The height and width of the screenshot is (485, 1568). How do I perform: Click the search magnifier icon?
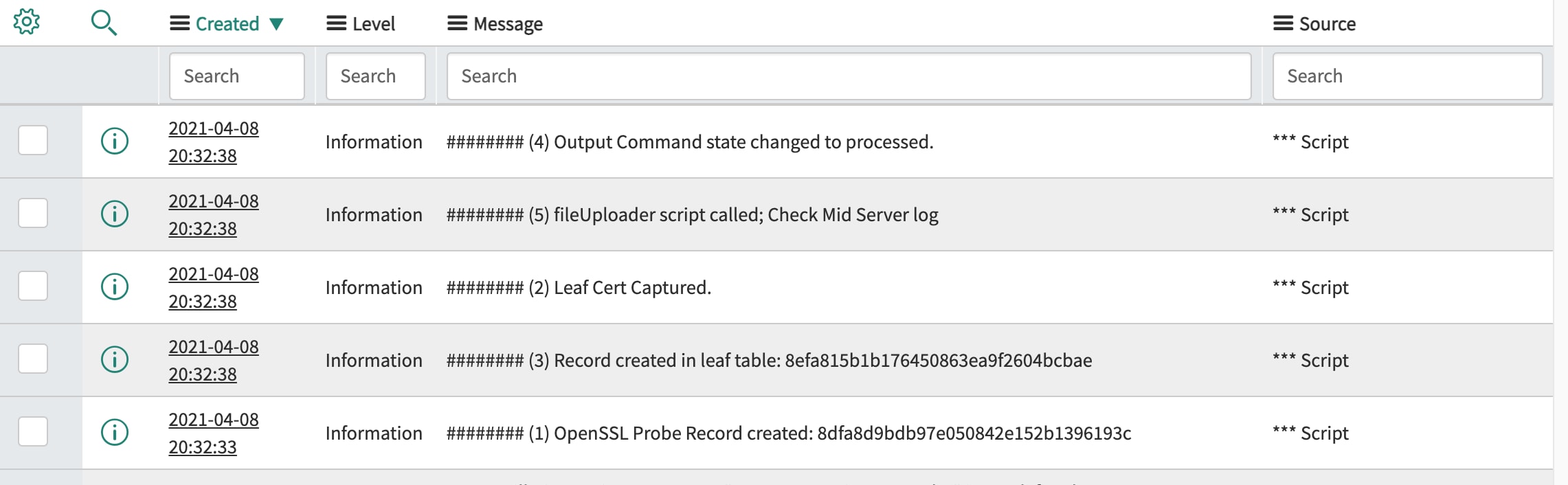pos(104,21)
